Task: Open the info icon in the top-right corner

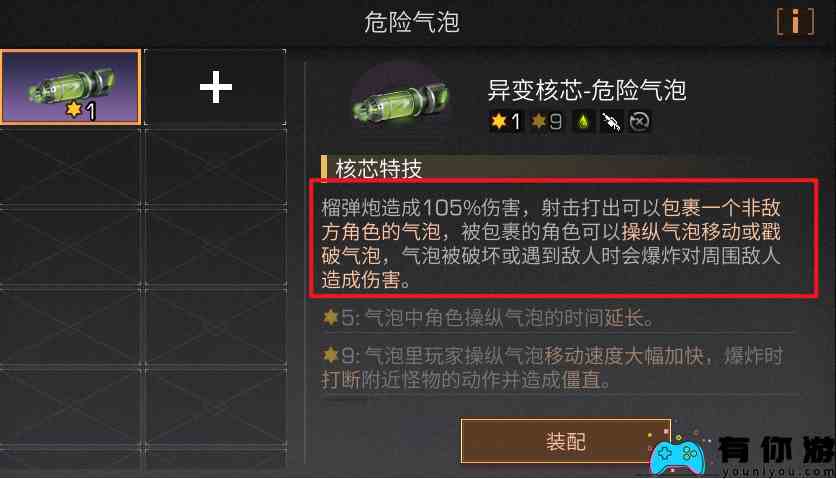Action: pyautogui.click(x=795, y=23)
